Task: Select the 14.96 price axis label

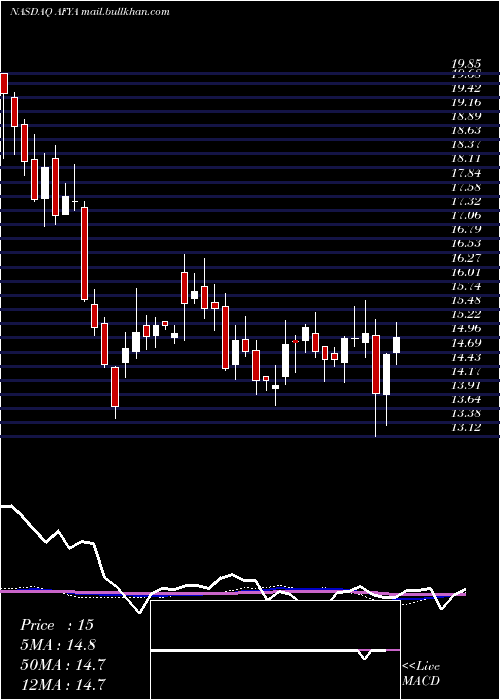Action: click(467, 328)
